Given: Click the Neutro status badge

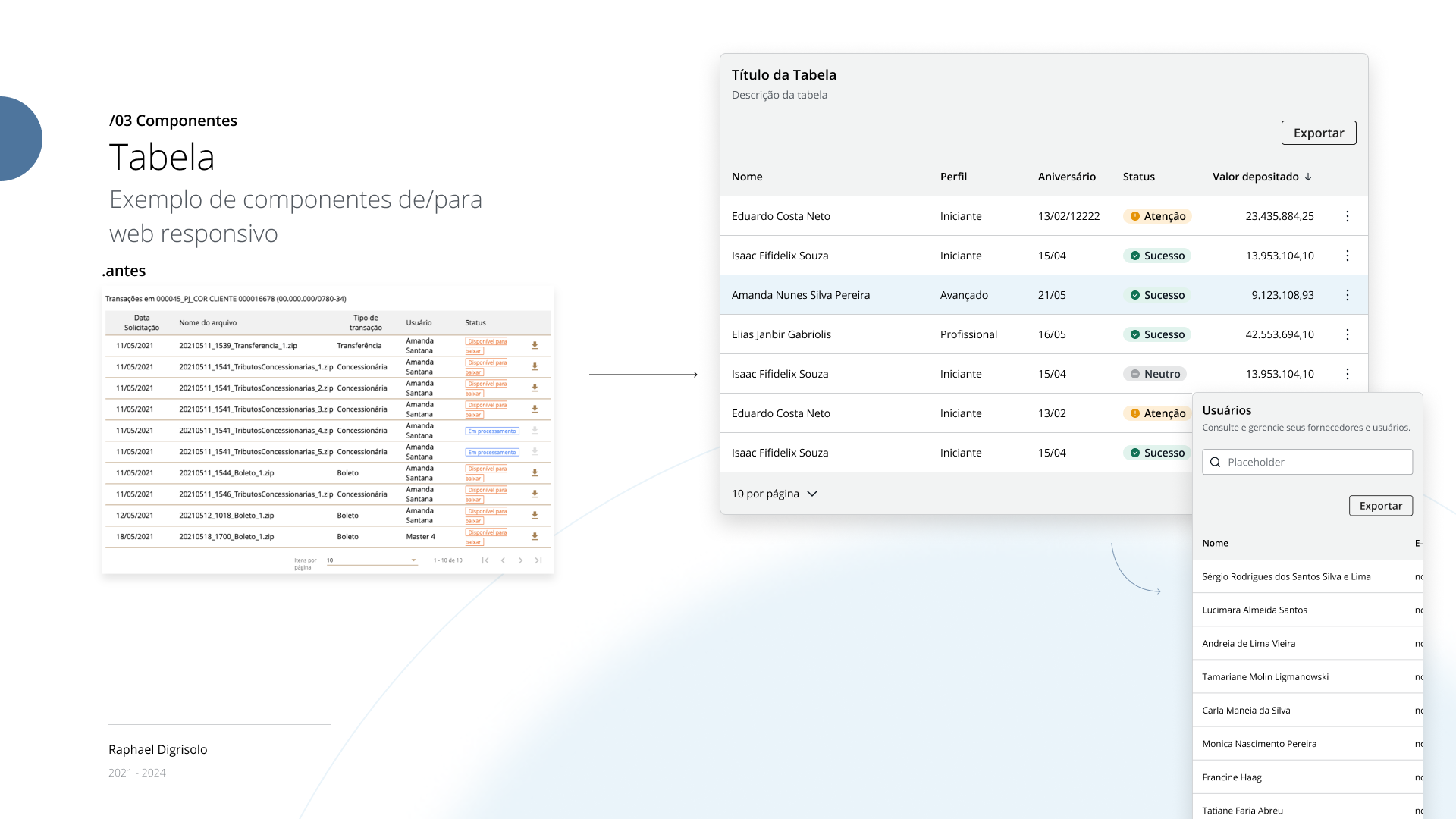Looking at the screenshot, I should point(1155,374).
